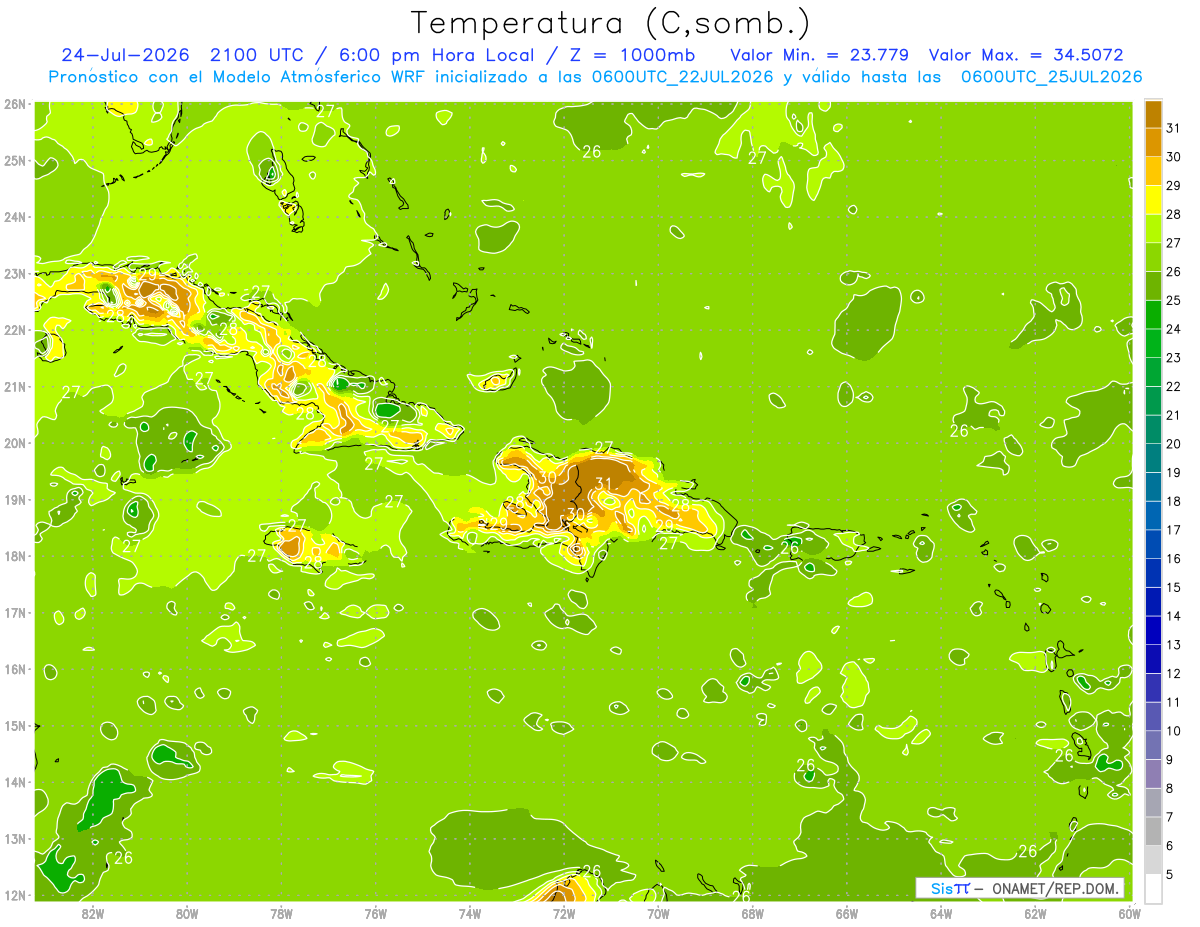Click the "25N" latitude axis label
The image size is (1200, 927).
tap(15, 160)
